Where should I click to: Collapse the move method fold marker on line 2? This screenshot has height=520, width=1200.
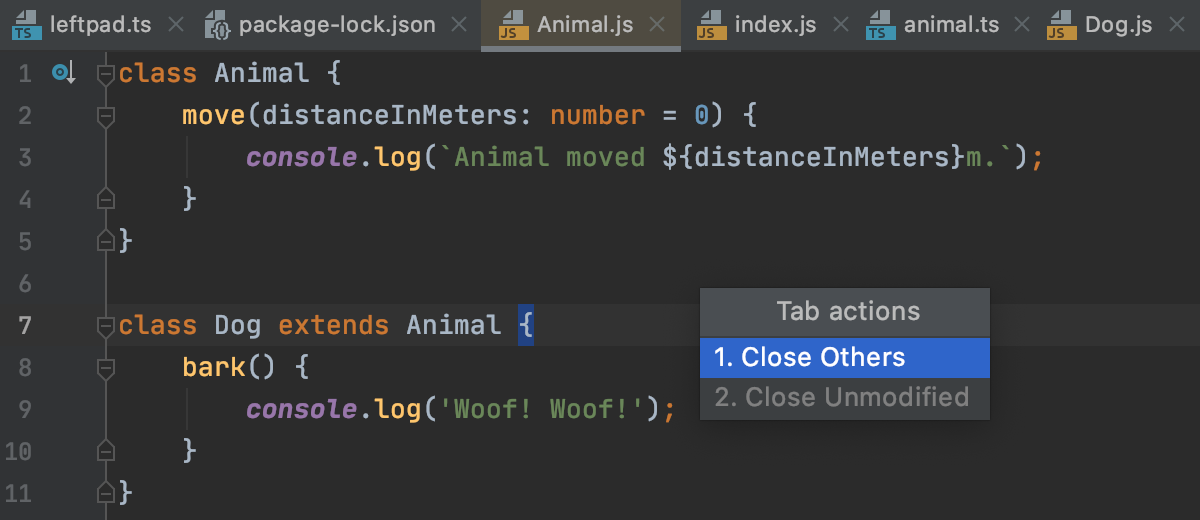pyautogui.click(x=105, y=116)
